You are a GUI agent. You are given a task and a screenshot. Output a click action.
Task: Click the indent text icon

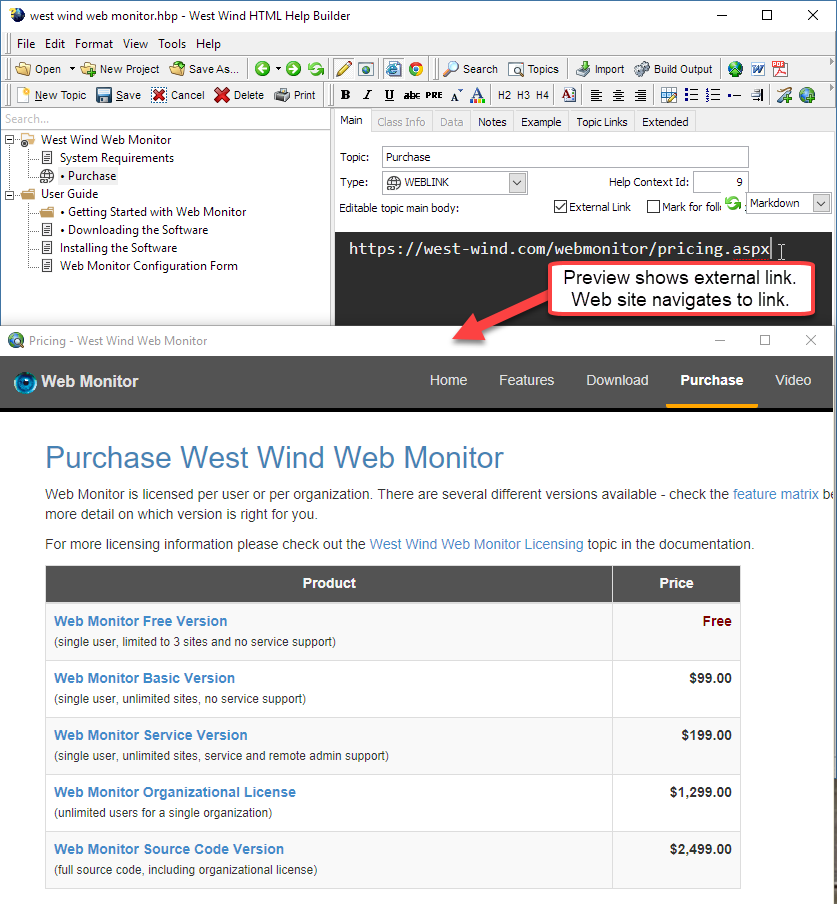pos(757,95)
